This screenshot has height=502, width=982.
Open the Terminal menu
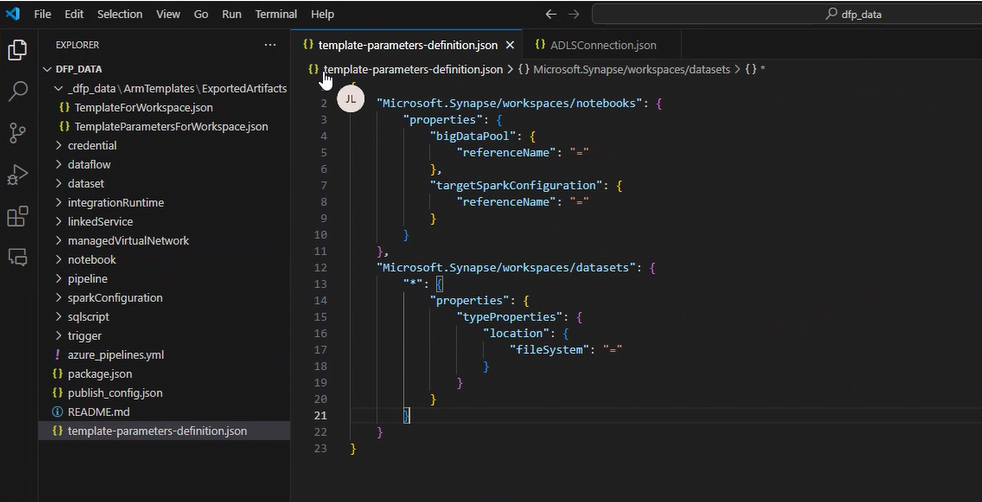[276, 14]
